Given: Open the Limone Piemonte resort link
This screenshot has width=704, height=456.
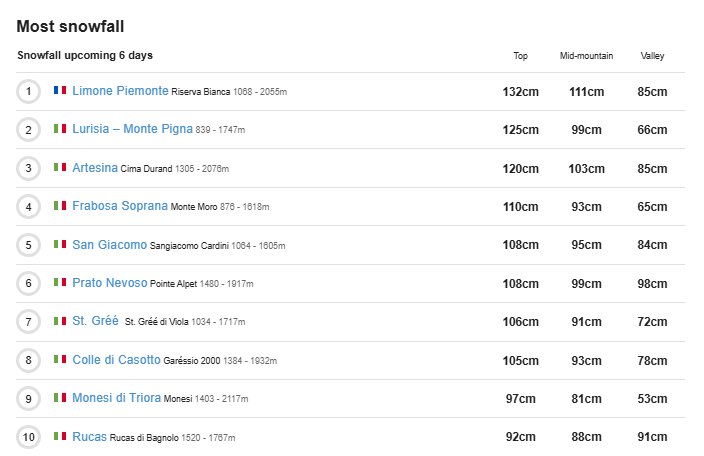Looking at the screenshot, I should [x=120, y=91].
